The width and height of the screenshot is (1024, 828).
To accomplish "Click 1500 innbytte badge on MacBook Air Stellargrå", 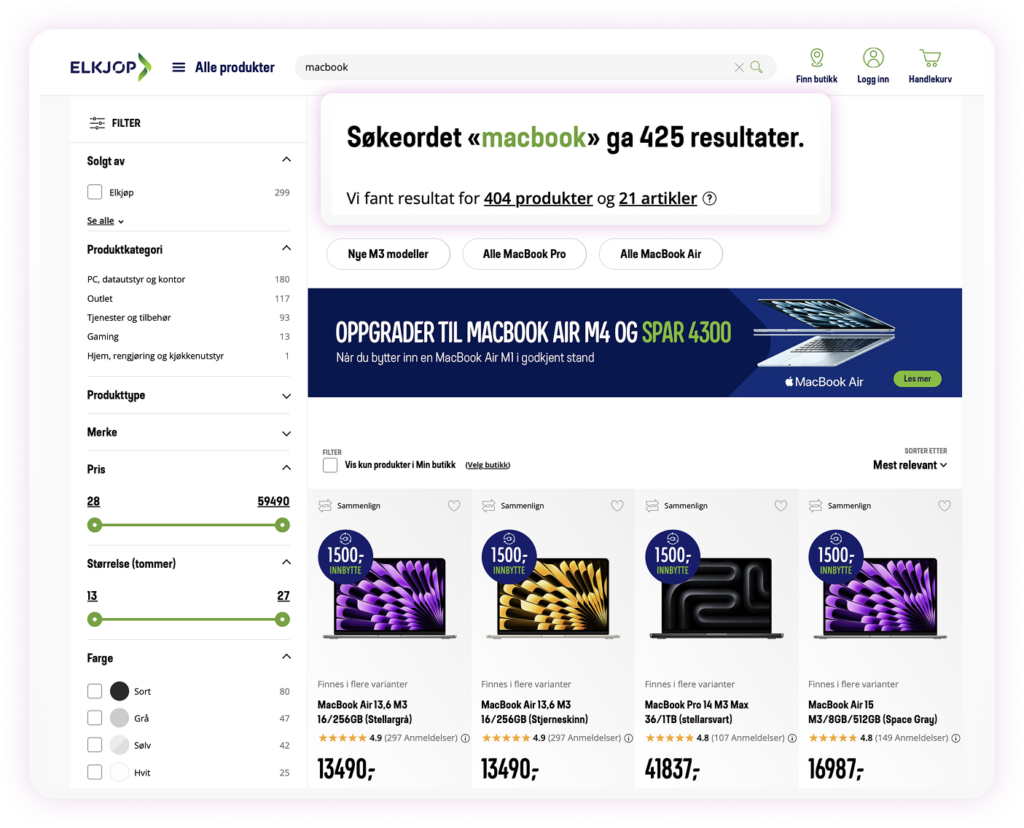I will point(345,556).
